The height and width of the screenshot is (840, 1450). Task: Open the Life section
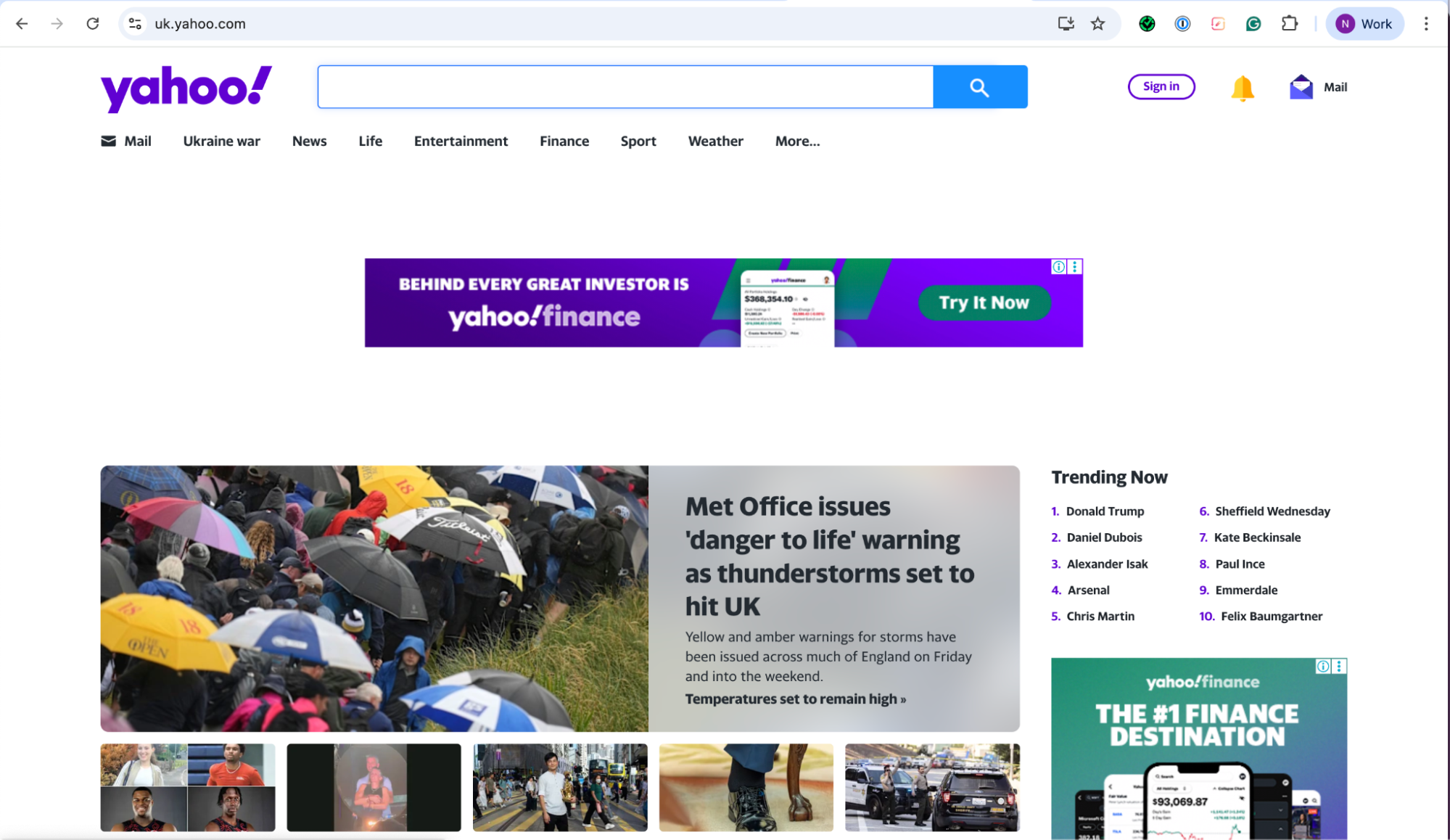point(370,141)
